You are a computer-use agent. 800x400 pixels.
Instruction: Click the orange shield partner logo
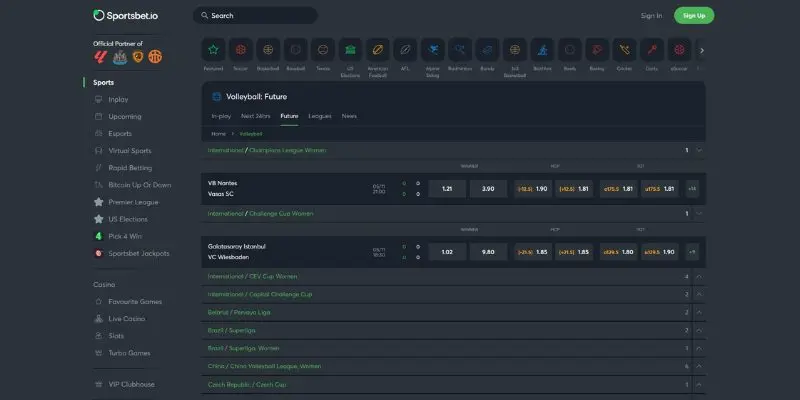[138, 57]
